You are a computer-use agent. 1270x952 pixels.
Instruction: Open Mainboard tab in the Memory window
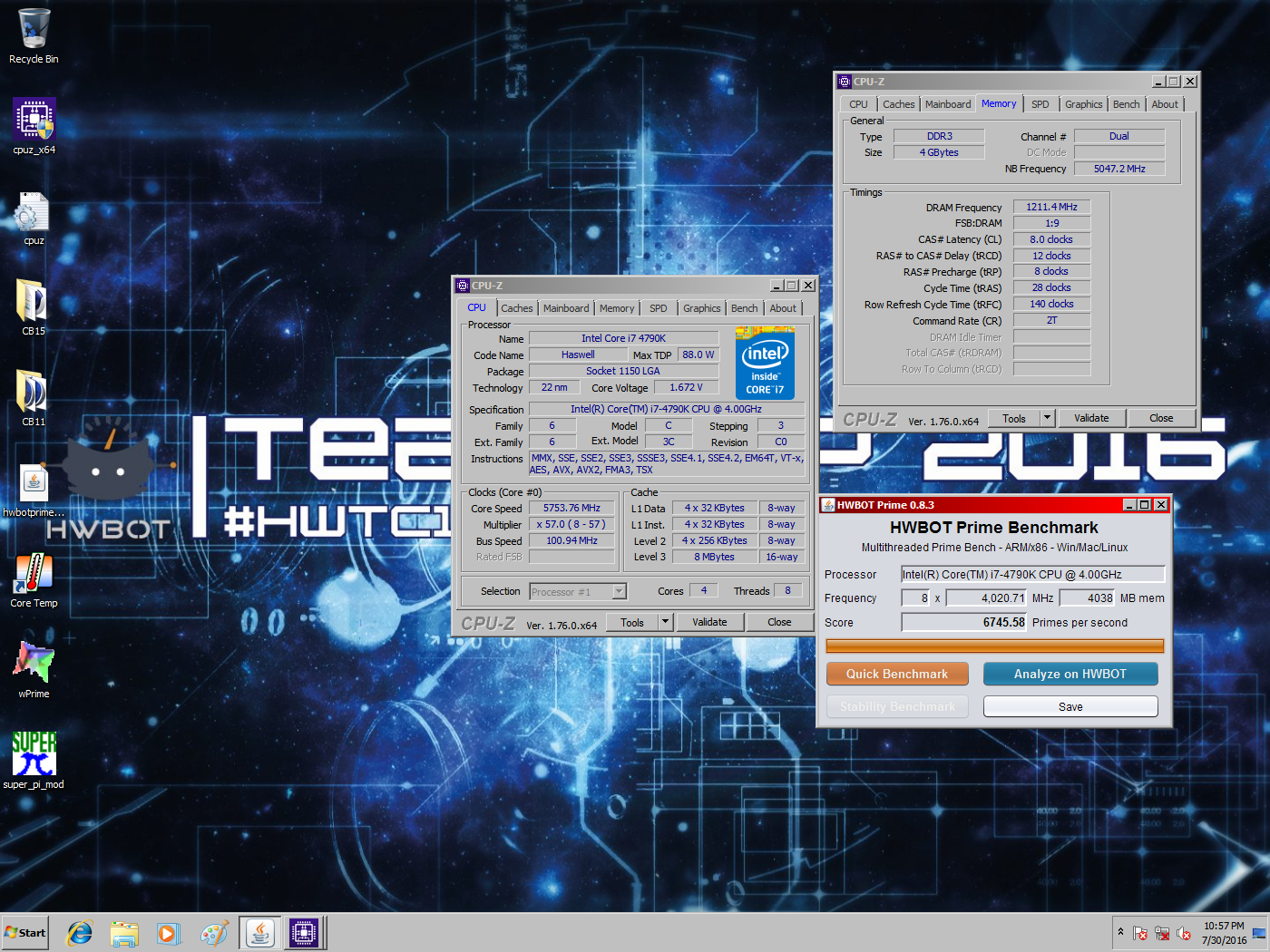pos(948,104)
